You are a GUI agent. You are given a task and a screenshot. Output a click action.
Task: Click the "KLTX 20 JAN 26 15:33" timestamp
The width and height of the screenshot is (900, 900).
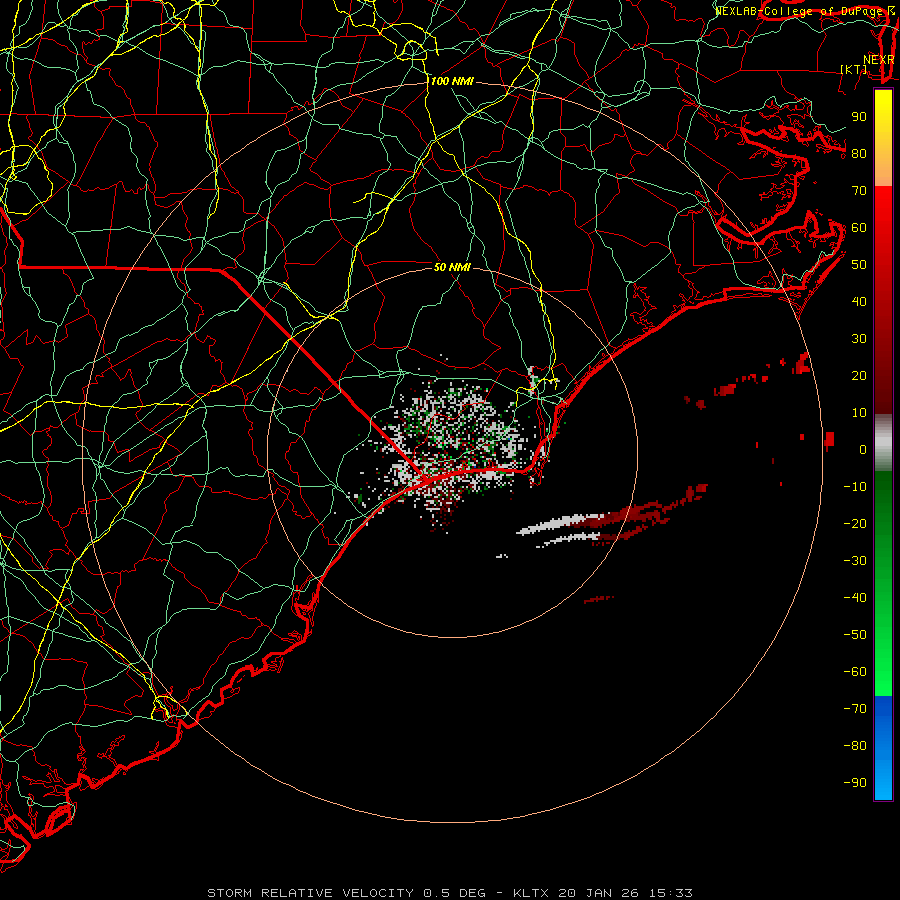coord(603,893)
